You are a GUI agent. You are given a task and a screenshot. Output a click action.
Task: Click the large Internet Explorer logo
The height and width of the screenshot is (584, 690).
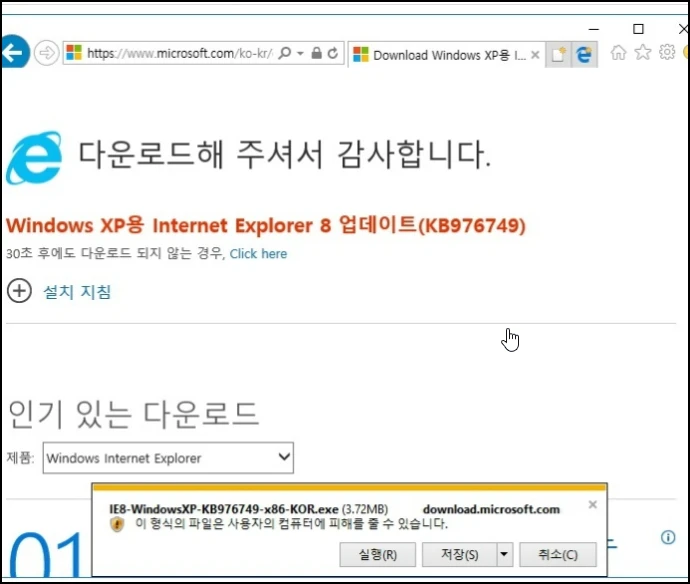coord(34,158)
